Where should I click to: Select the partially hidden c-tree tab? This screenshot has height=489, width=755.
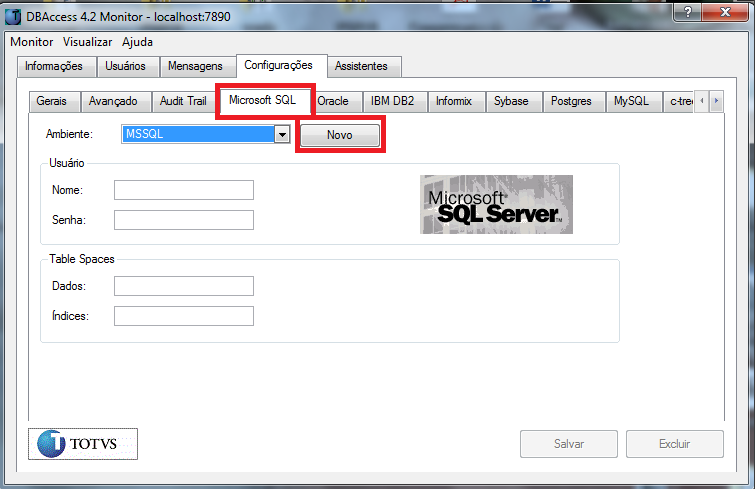(x=679, y=101)
